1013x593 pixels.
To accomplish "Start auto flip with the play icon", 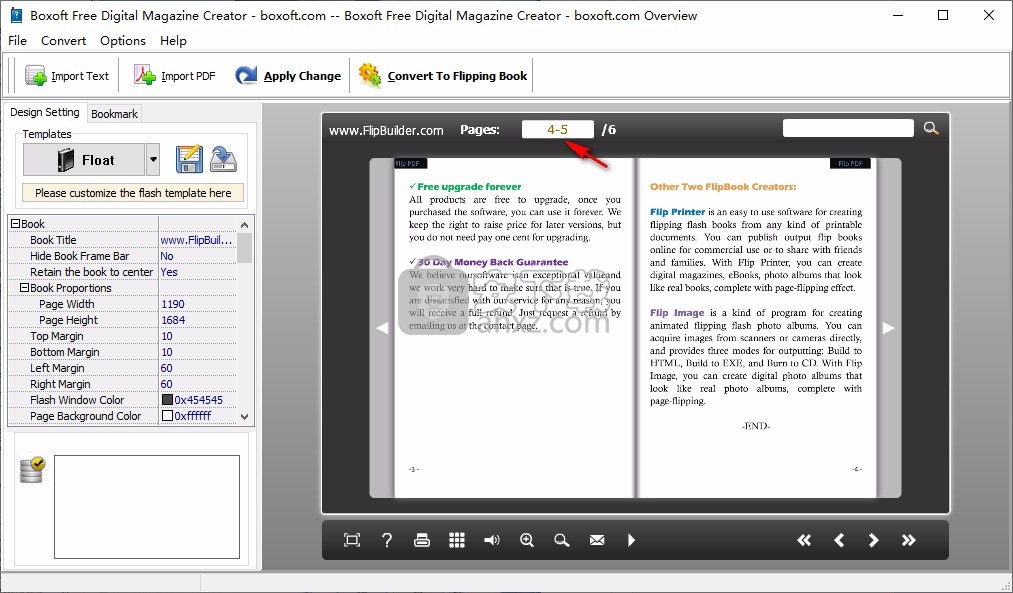I will tap(631, 540).
